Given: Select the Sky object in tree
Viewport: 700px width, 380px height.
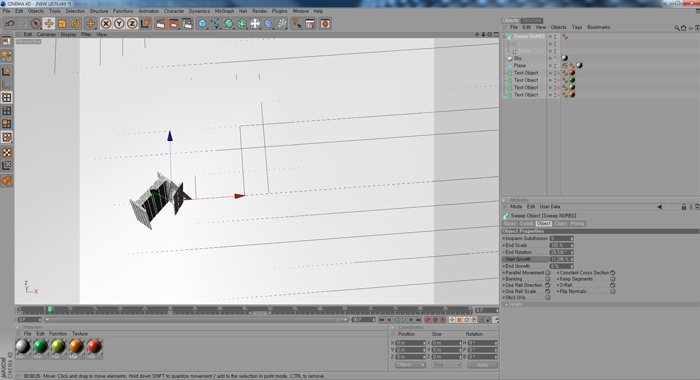Looking at the screenshot, I should [x=517, y=58].
